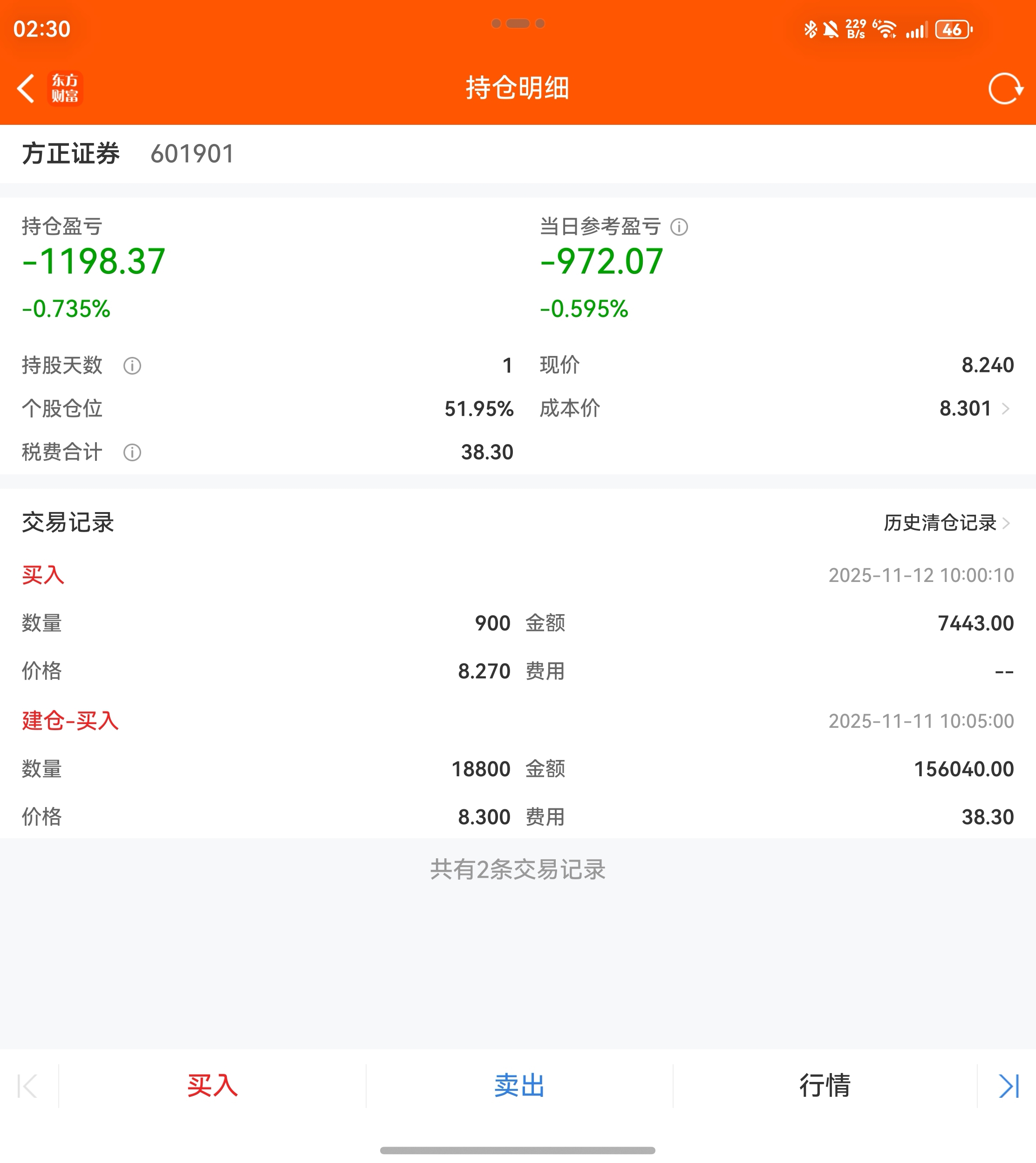This screenshot has height=1163, width=1036.
Task: Check the Bluetooth status icon
Action: point(810,29)
